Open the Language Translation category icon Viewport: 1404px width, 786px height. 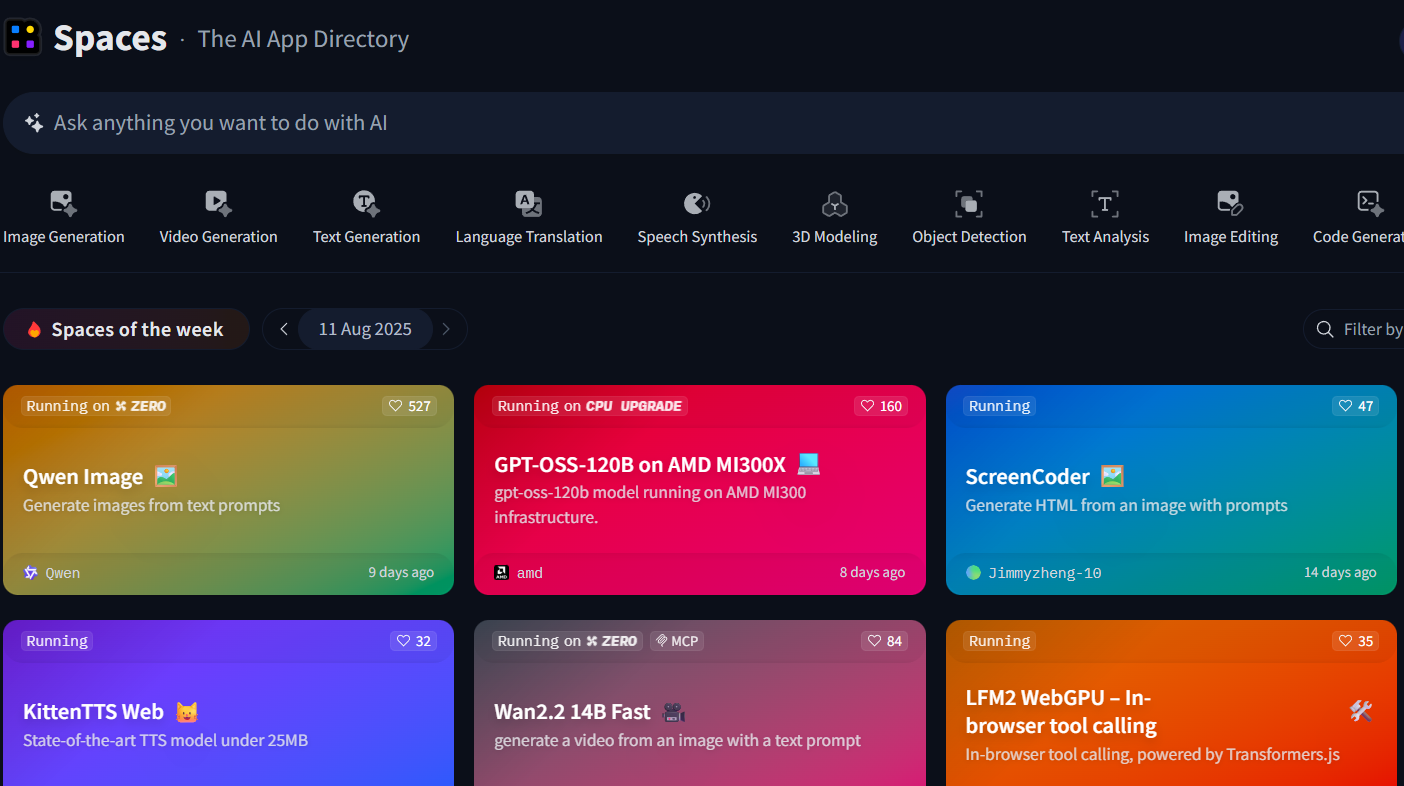coord(529,203)
